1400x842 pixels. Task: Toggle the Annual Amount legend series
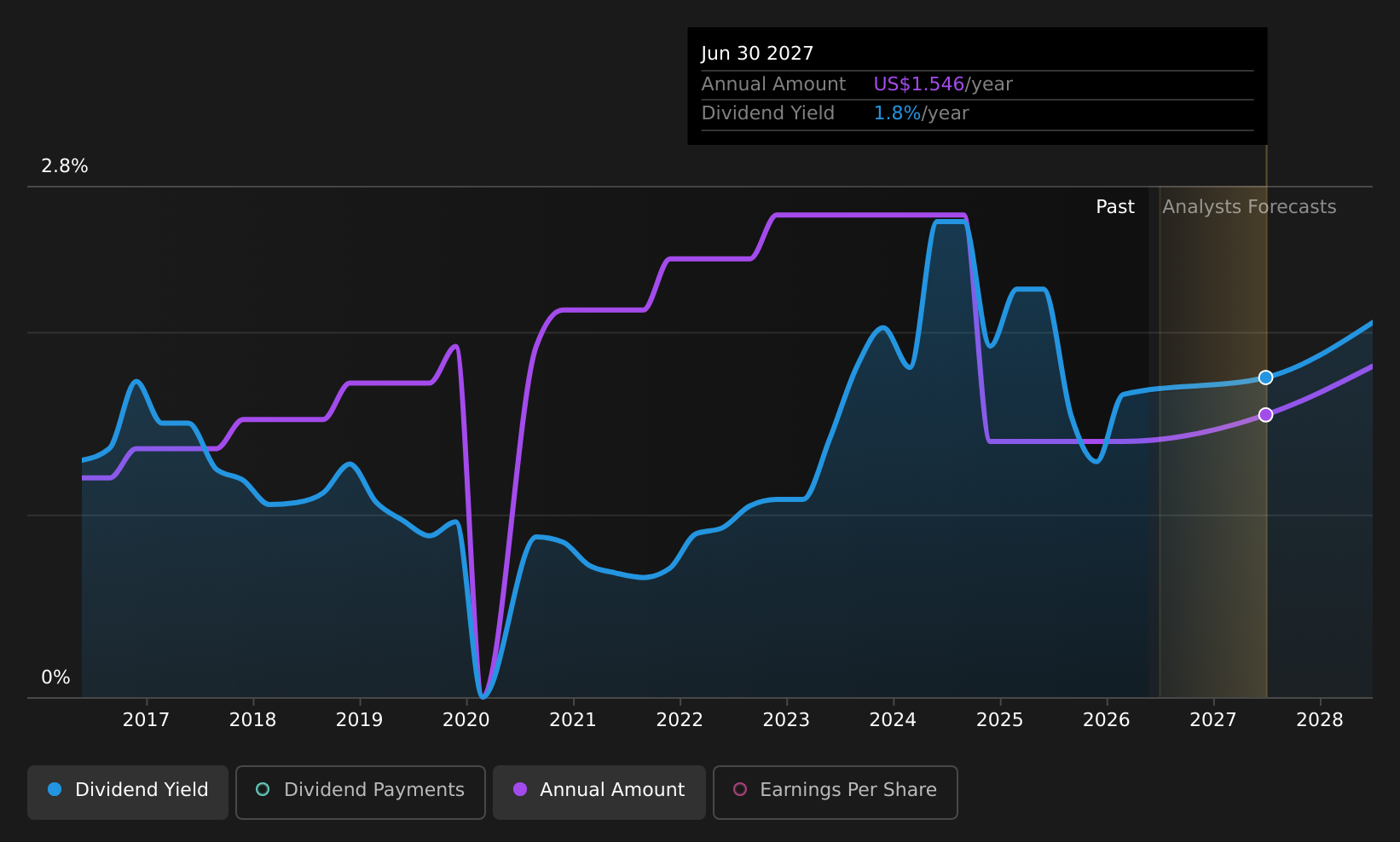(599, 792)
